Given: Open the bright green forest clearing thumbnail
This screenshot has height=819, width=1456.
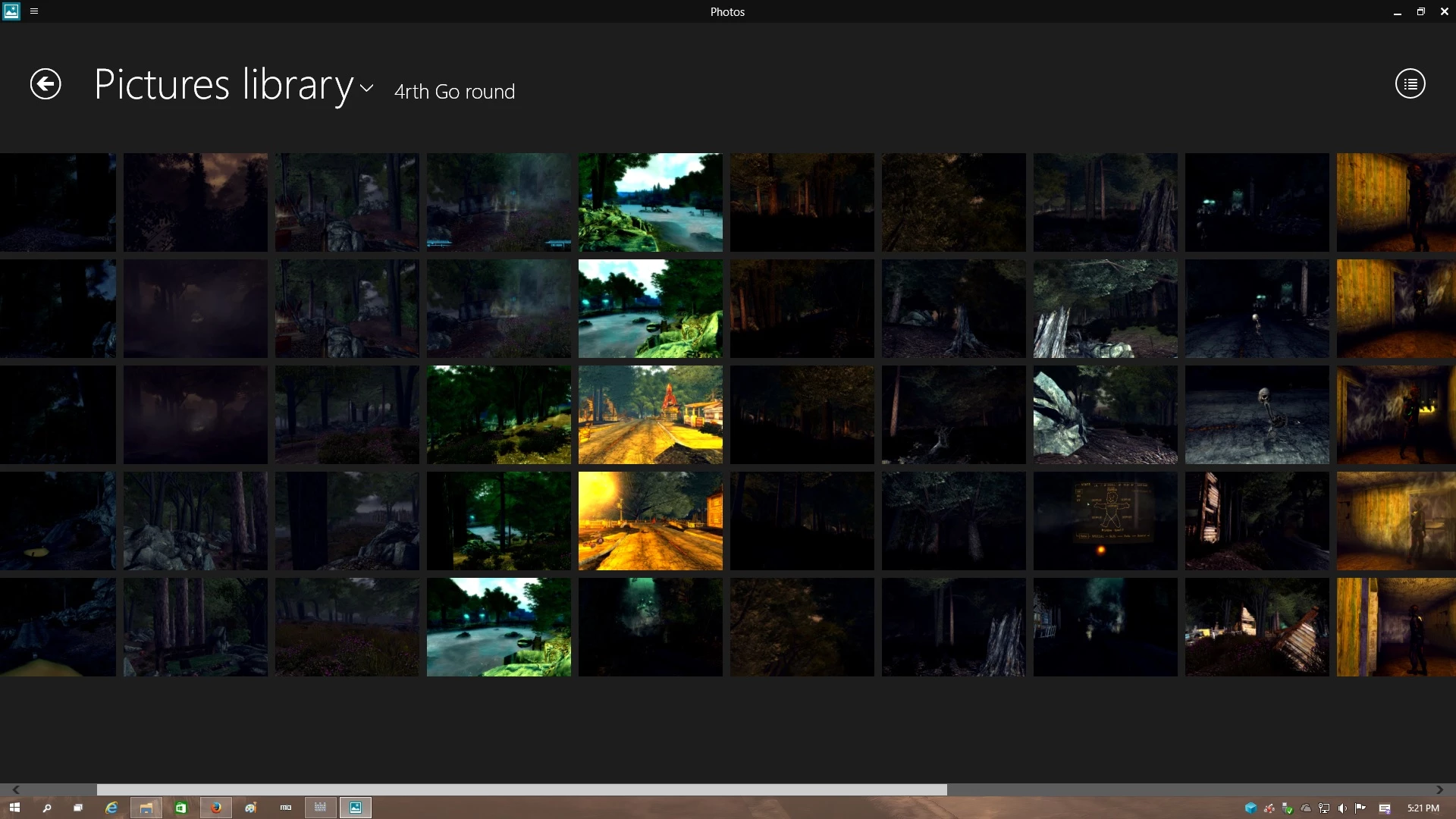Looking at the screenshot, I should click(x=499, y=415).
